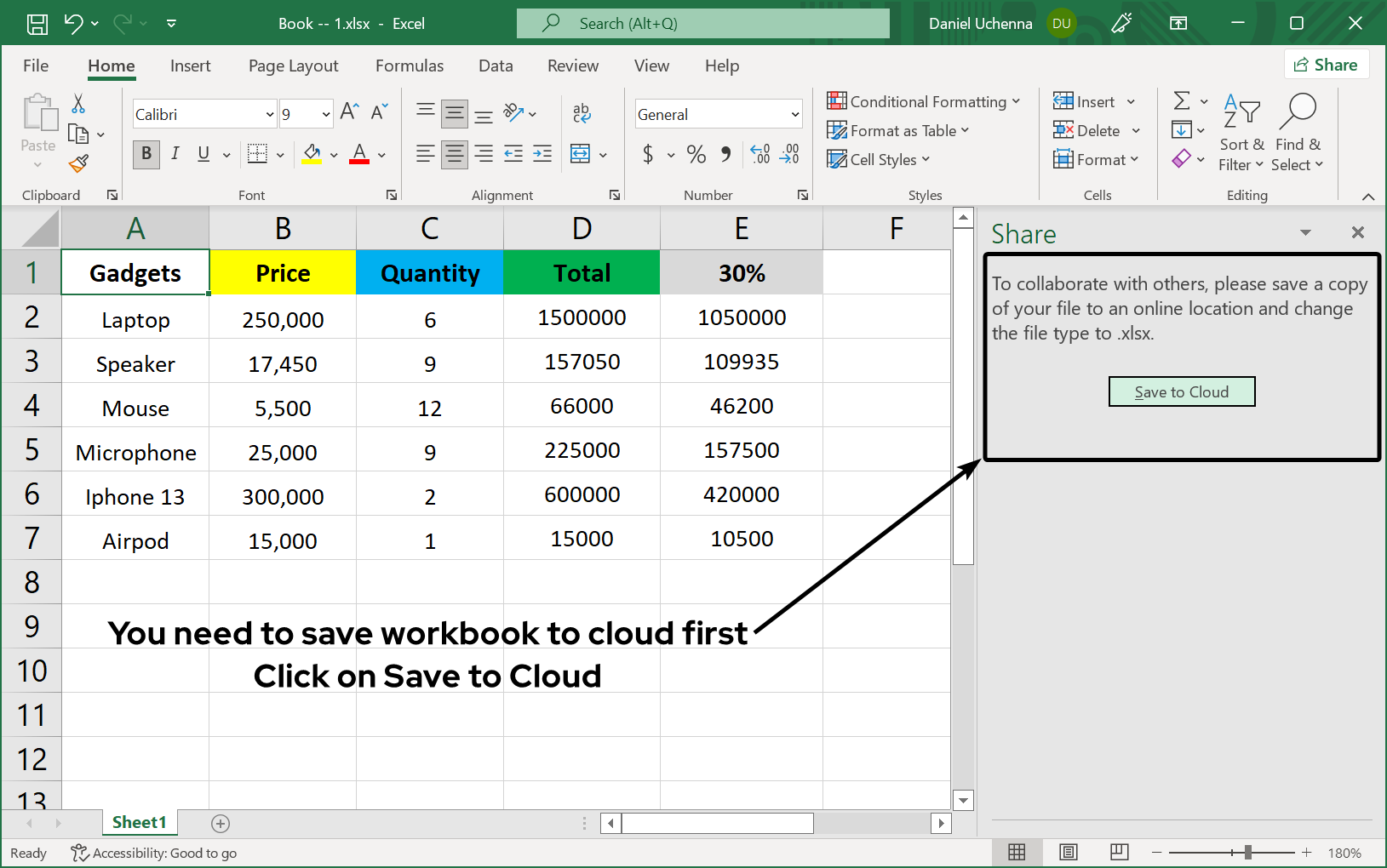1387x868 pixels.
Task: Open the Fill Color dropdown arrow
Action: pyautogui.click(x=334, y=154)
